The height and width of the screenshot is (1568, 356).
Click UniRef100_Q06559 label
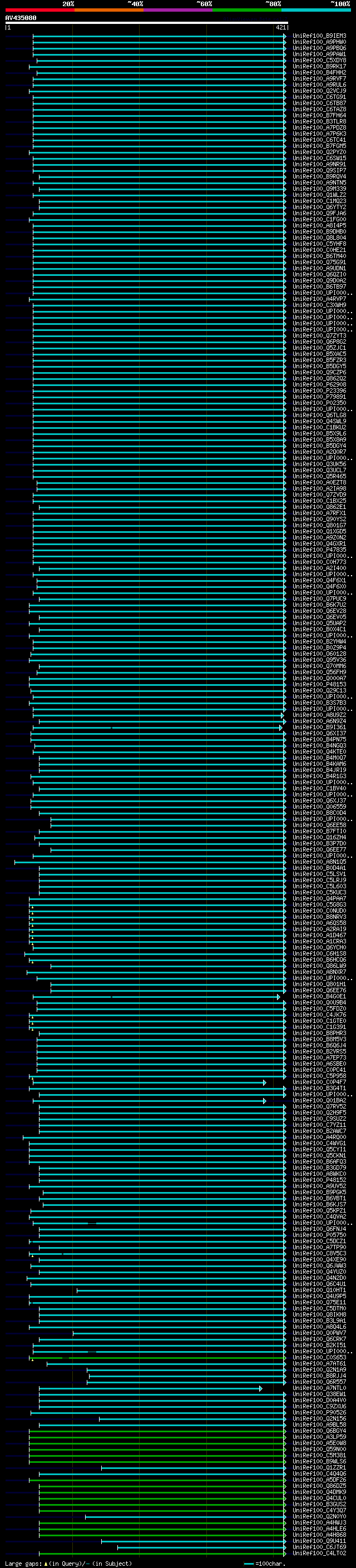tap(319, 807)
